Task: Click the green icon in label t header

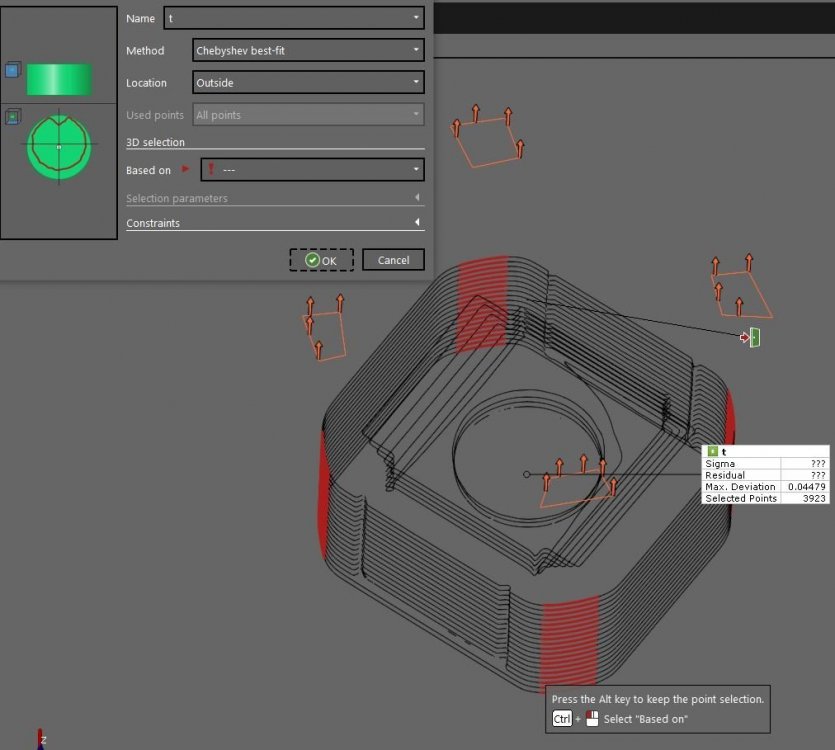Action: 712,452
